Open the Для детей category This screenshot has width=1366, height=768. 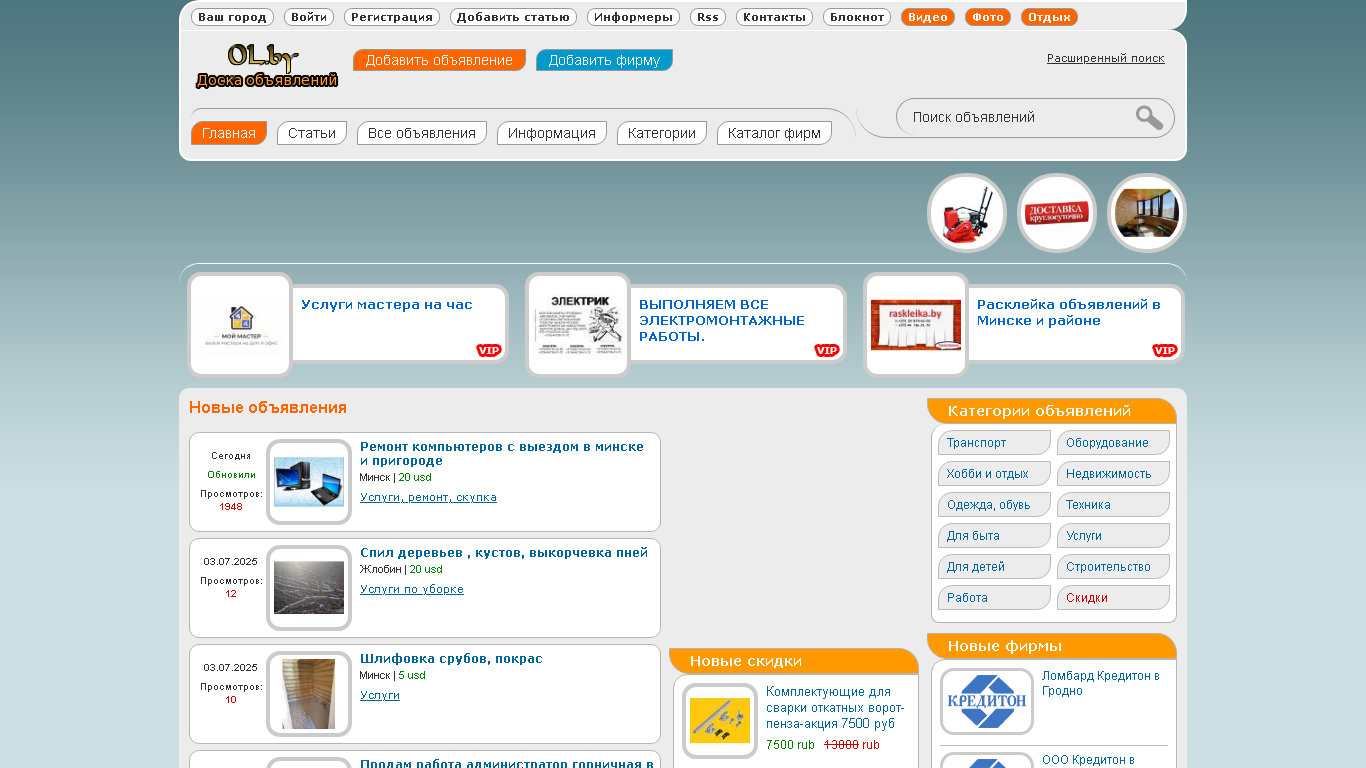pyautogui.click(x=994, y=567)
